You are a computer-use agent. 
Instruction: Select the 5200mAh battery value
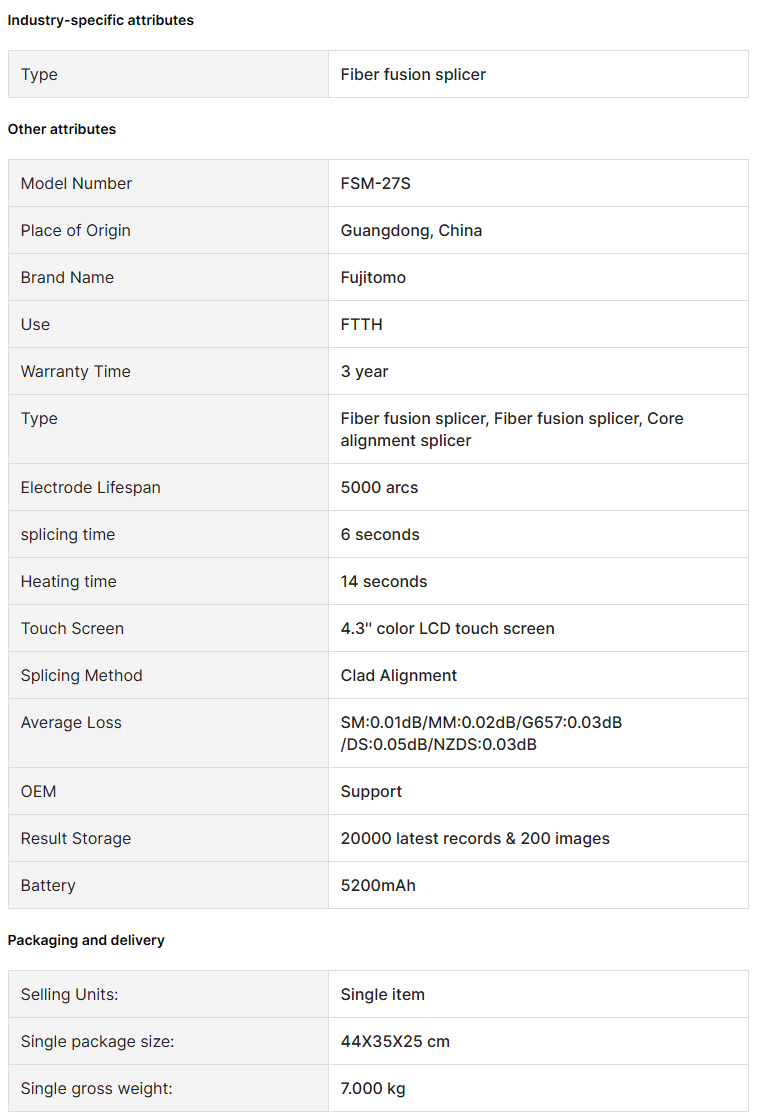click(378, 886)
